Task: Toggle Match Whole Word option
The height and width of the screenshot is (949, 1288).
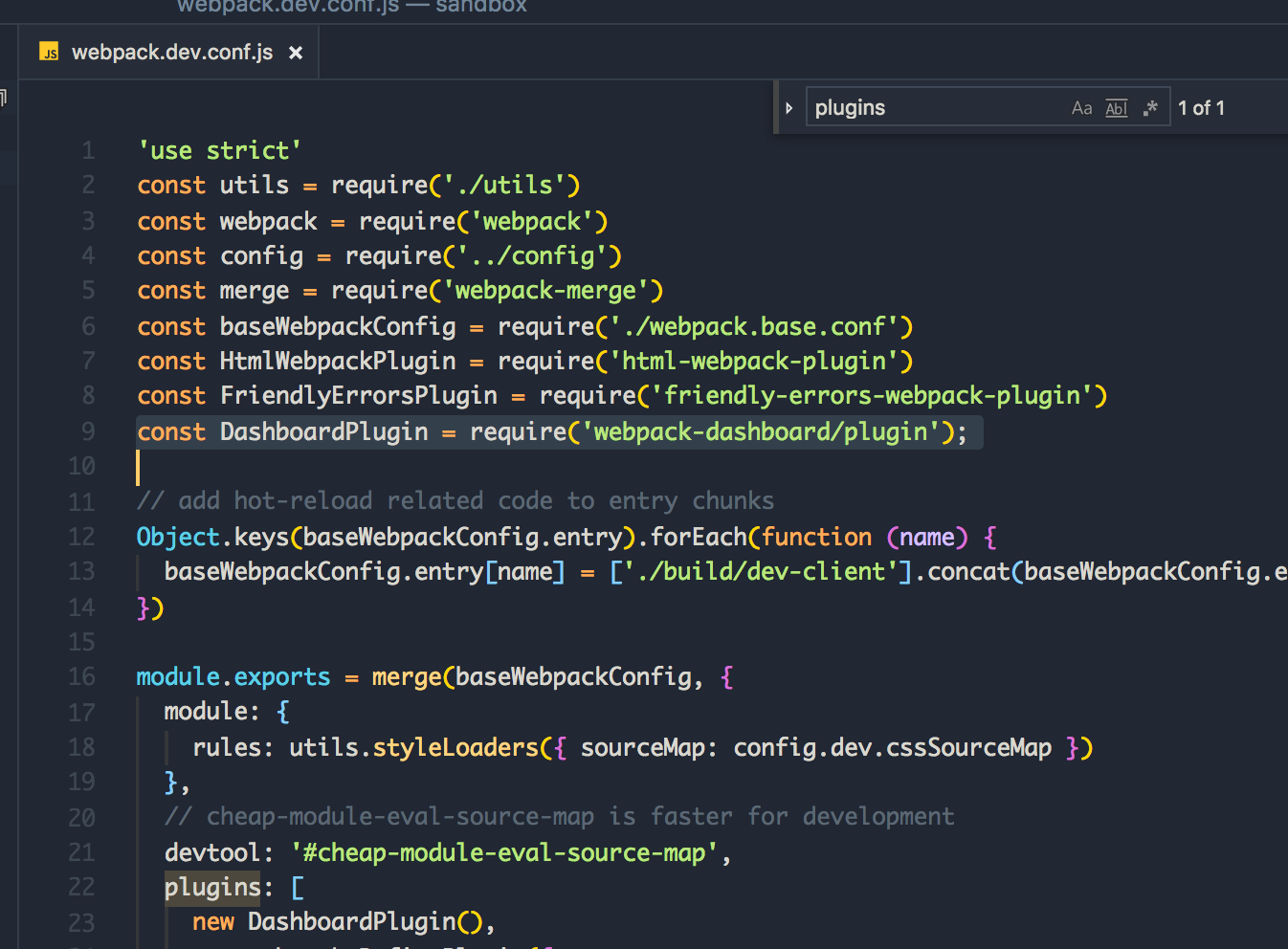Action: (x=1116, y=108)
